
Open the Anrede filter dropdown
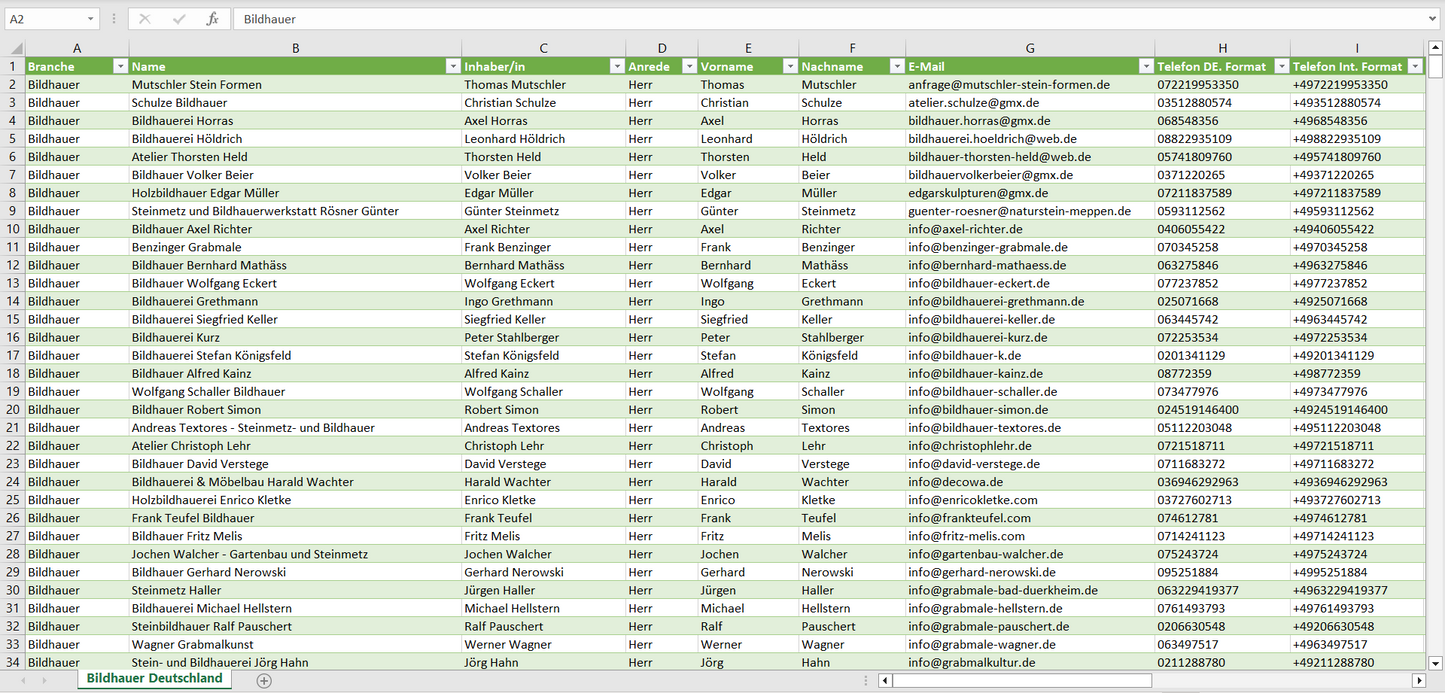tap(688, 67)
